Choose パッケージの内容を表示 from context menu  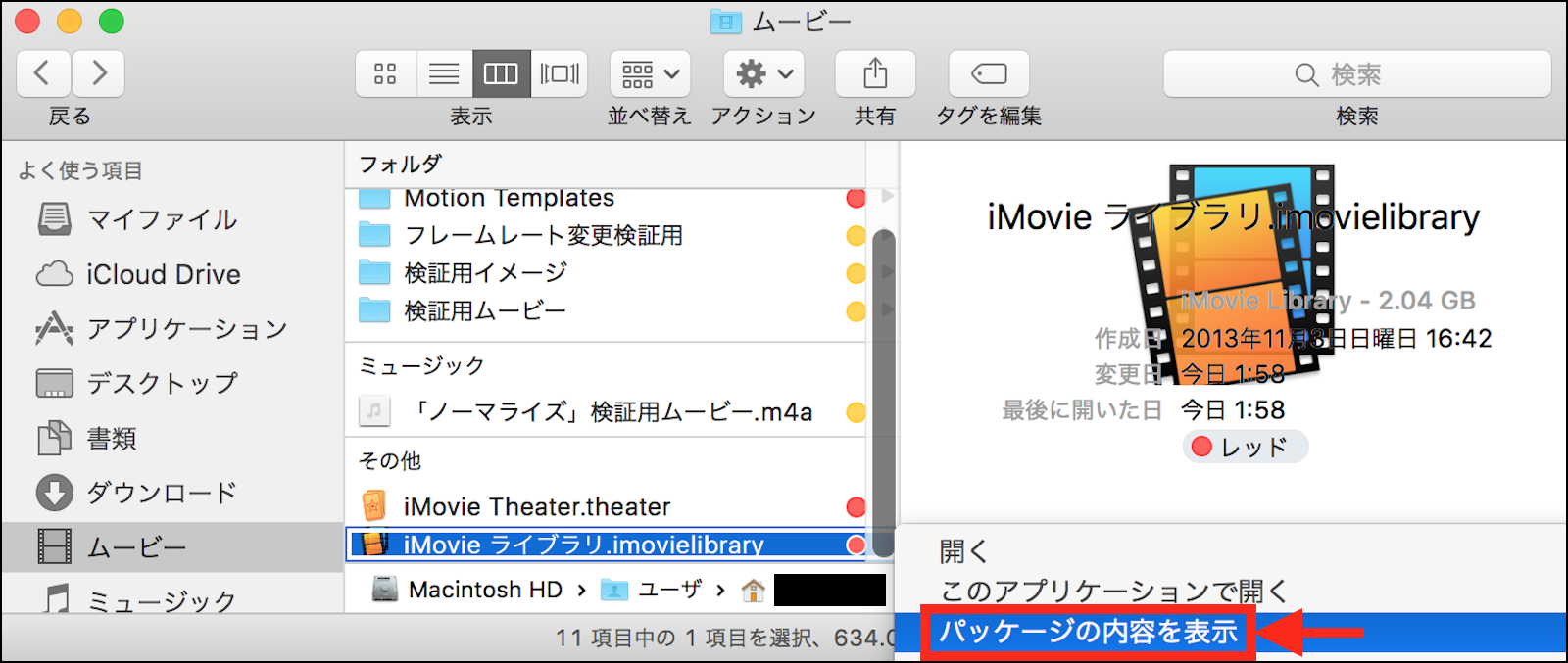coord(1088,633)
